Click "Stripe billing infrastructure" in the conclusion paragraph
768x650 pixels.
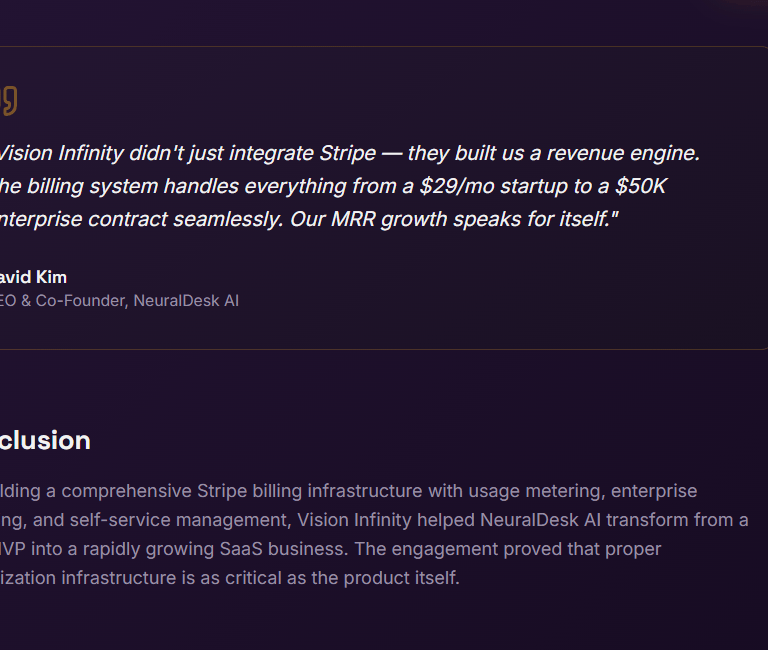[312, 491]
